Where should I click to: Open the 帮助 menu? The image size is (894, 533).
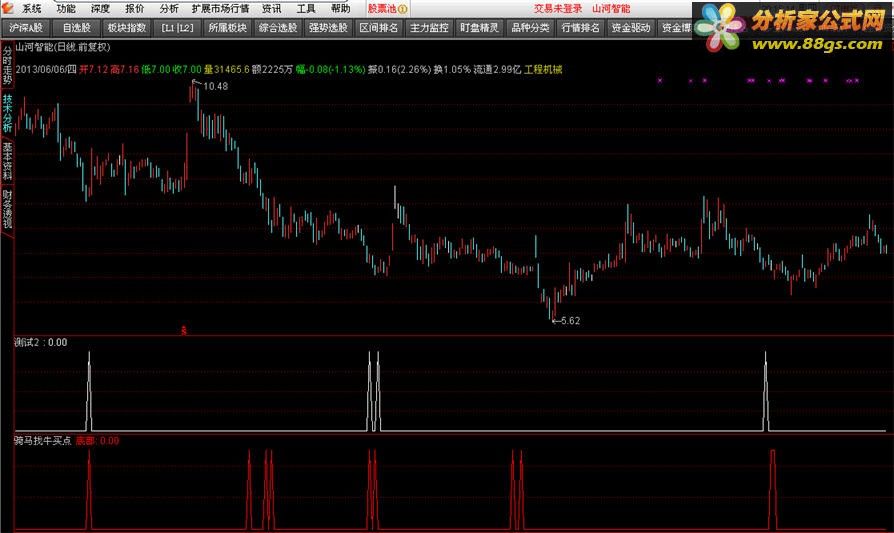340,9
